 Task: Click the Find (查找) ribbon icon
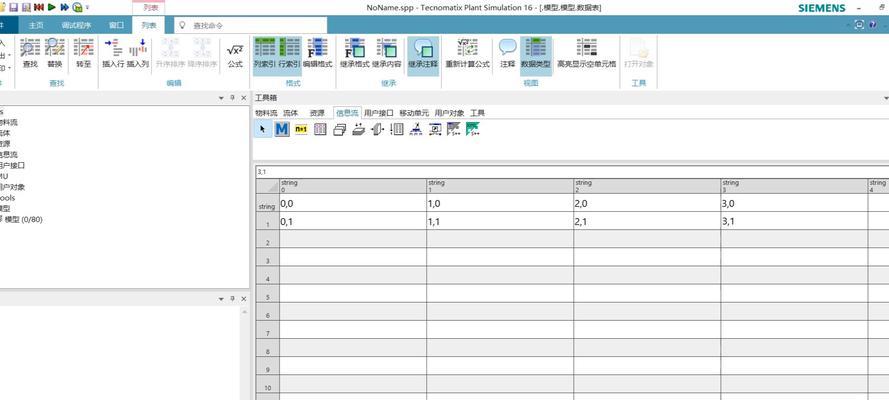(x=30, y=53)
